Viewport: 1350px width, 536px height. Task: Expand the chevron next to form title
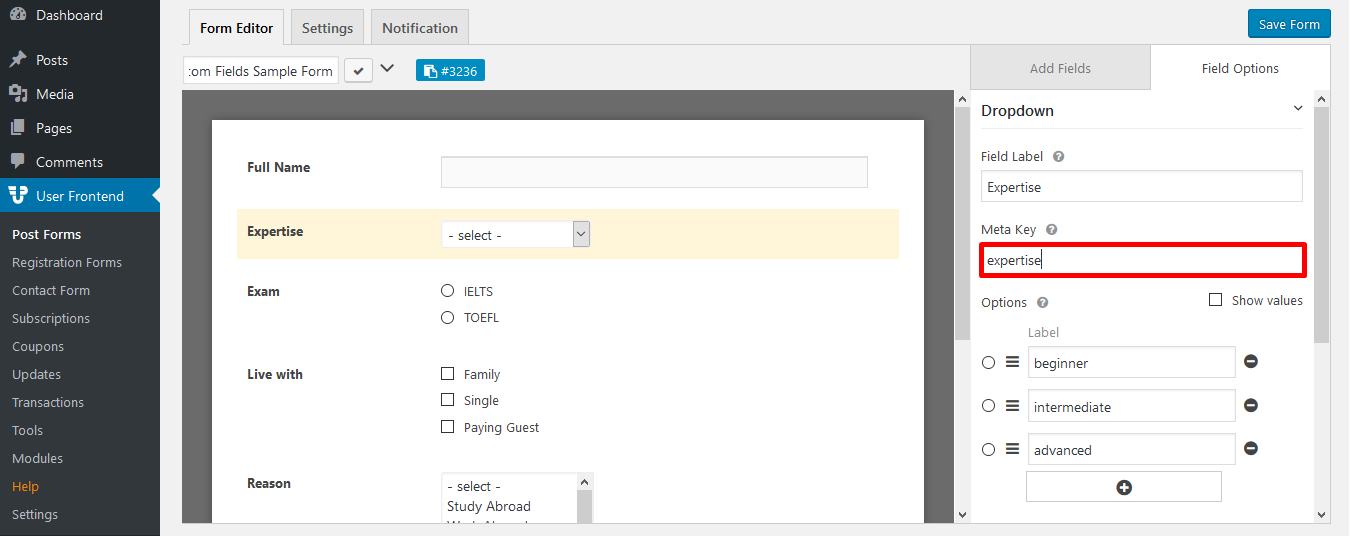point(387,70)
